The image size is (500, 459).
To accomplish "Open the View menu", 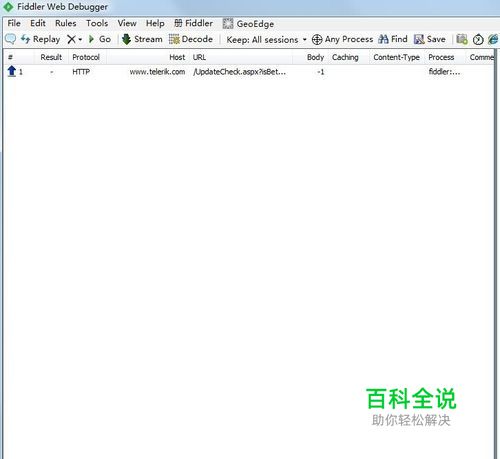I will pyautogui.click(x=127, y=23).
